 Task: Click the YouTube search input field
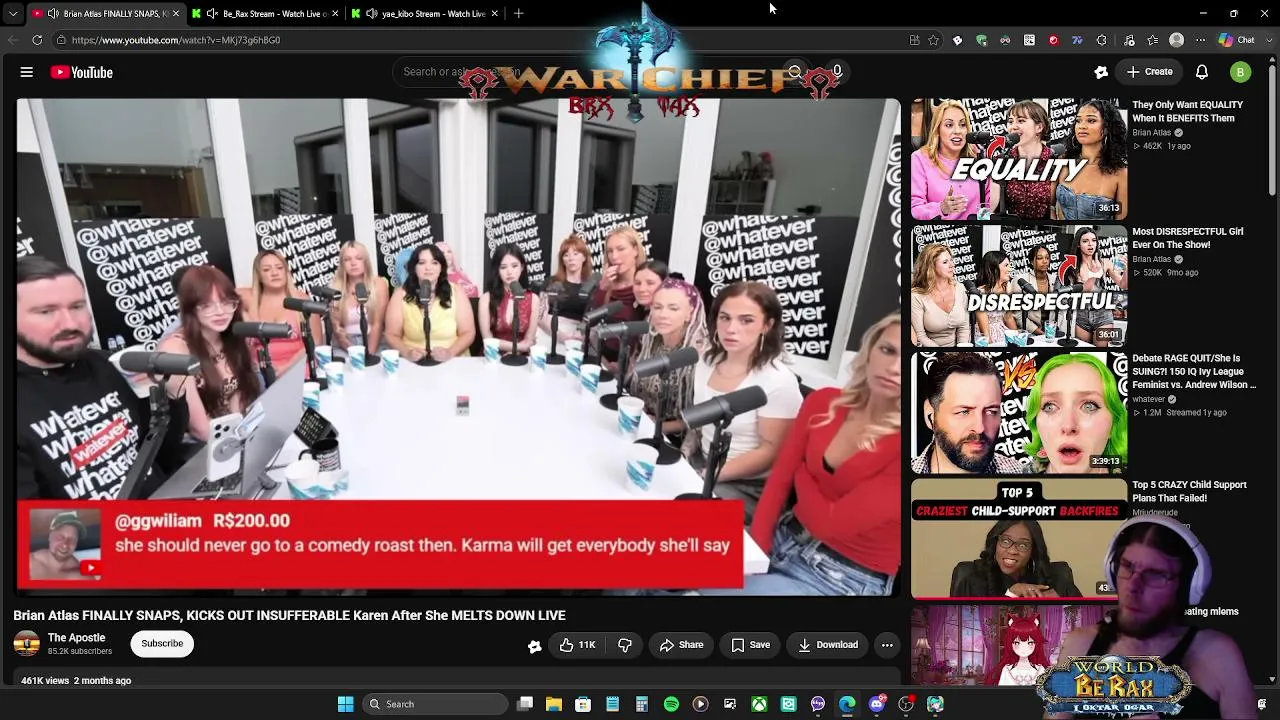590,72
